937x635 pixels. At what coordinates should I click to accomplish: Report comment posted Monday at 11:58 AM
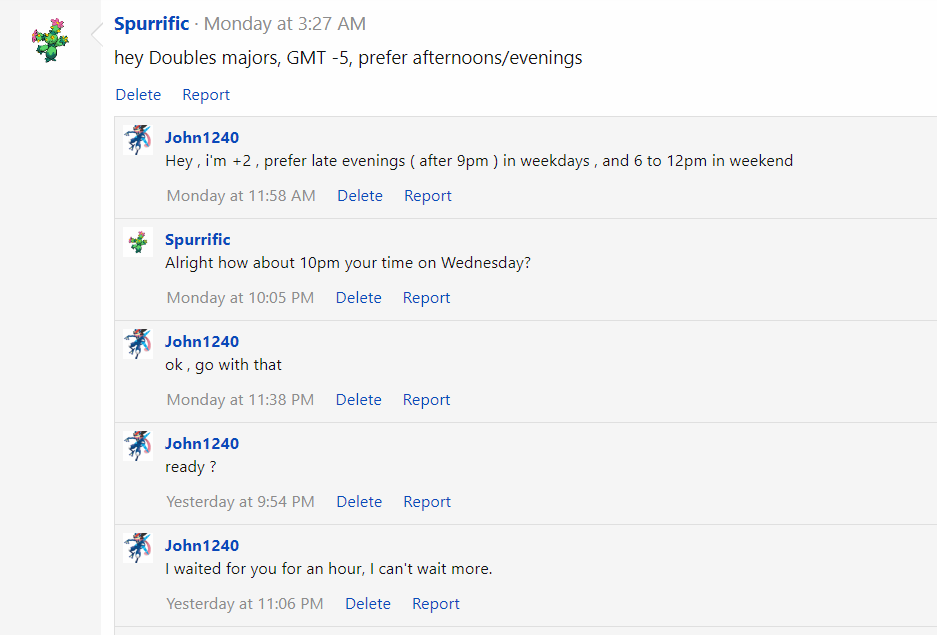pos(428,196)
